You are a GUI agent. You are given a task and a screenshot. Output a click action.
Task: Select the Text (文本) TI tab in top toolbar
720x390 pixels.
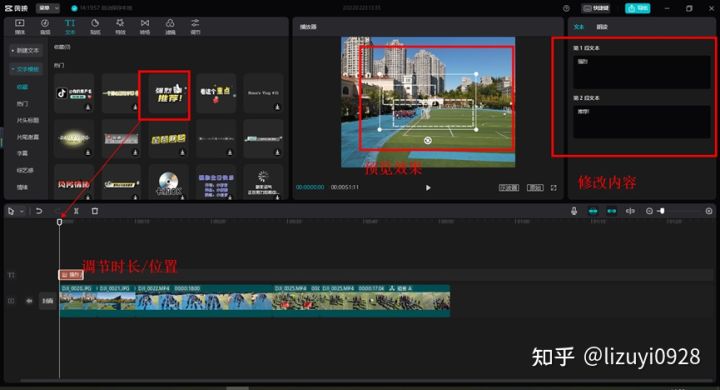click(x=70, y=27)
